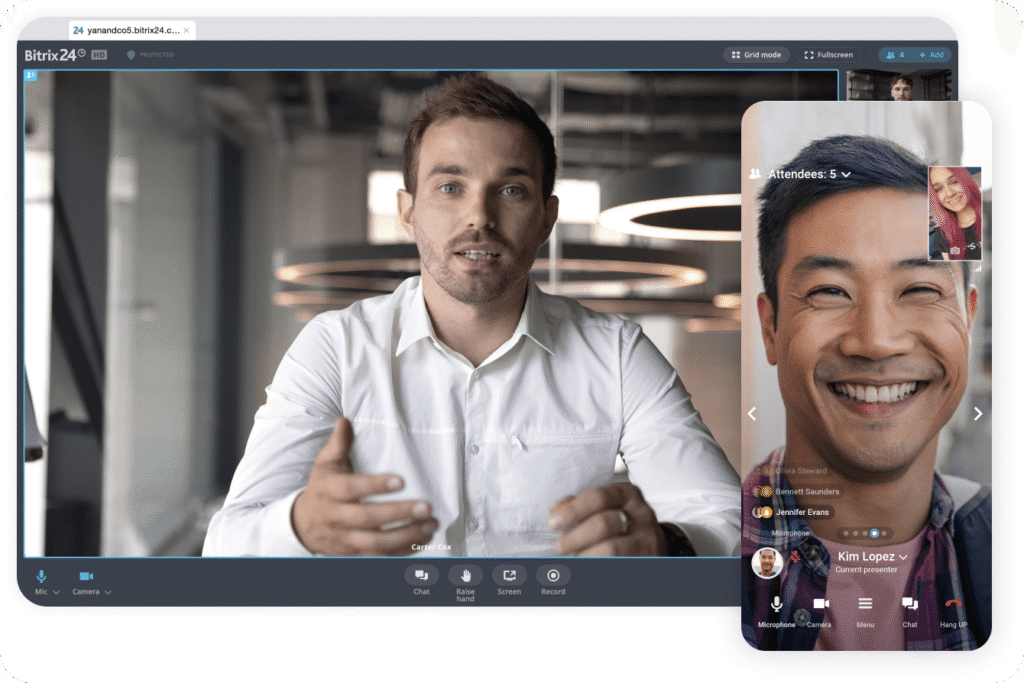Select the yanandco5.bitrix24 browser tab
Viewport: 1024px width, 683px height.
tap(126, 30)
